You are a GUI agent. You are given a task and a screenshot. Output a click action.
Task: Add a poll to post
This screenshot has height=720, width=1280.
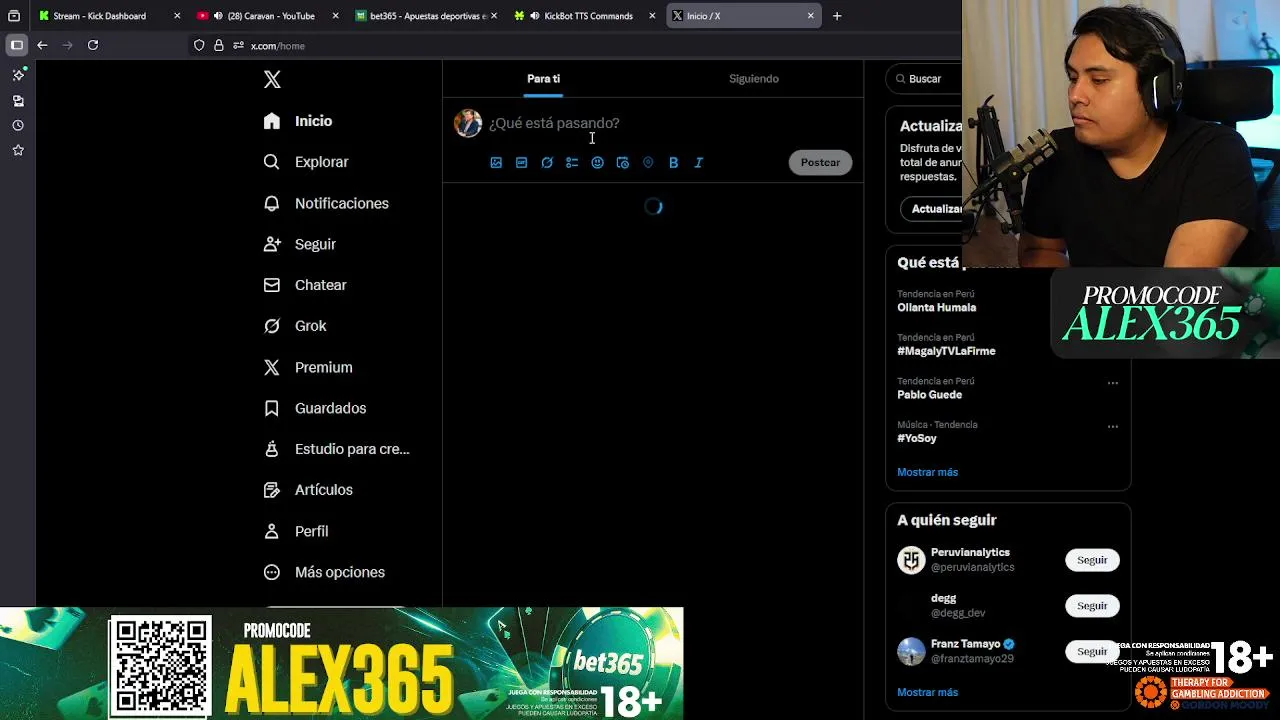[x=572, y=162]
